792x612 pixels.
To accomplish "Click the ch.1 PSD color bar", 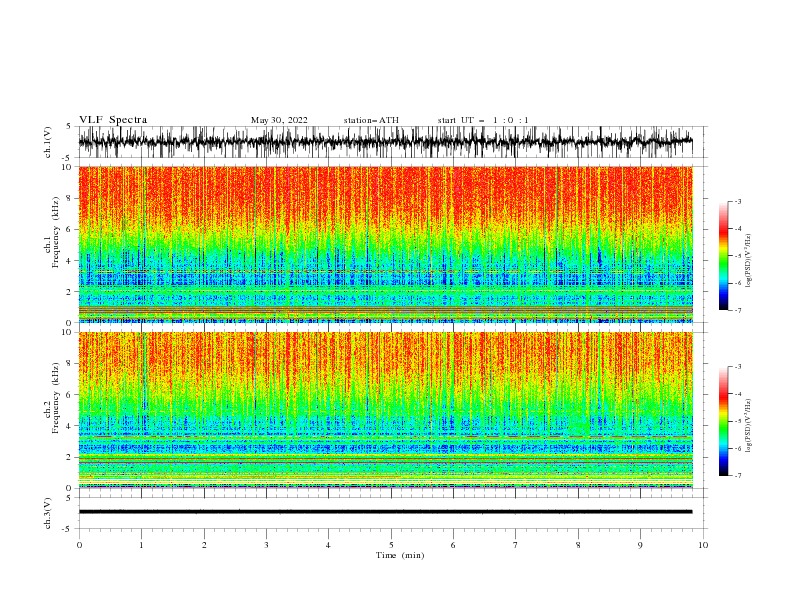I will pos(723,256).
